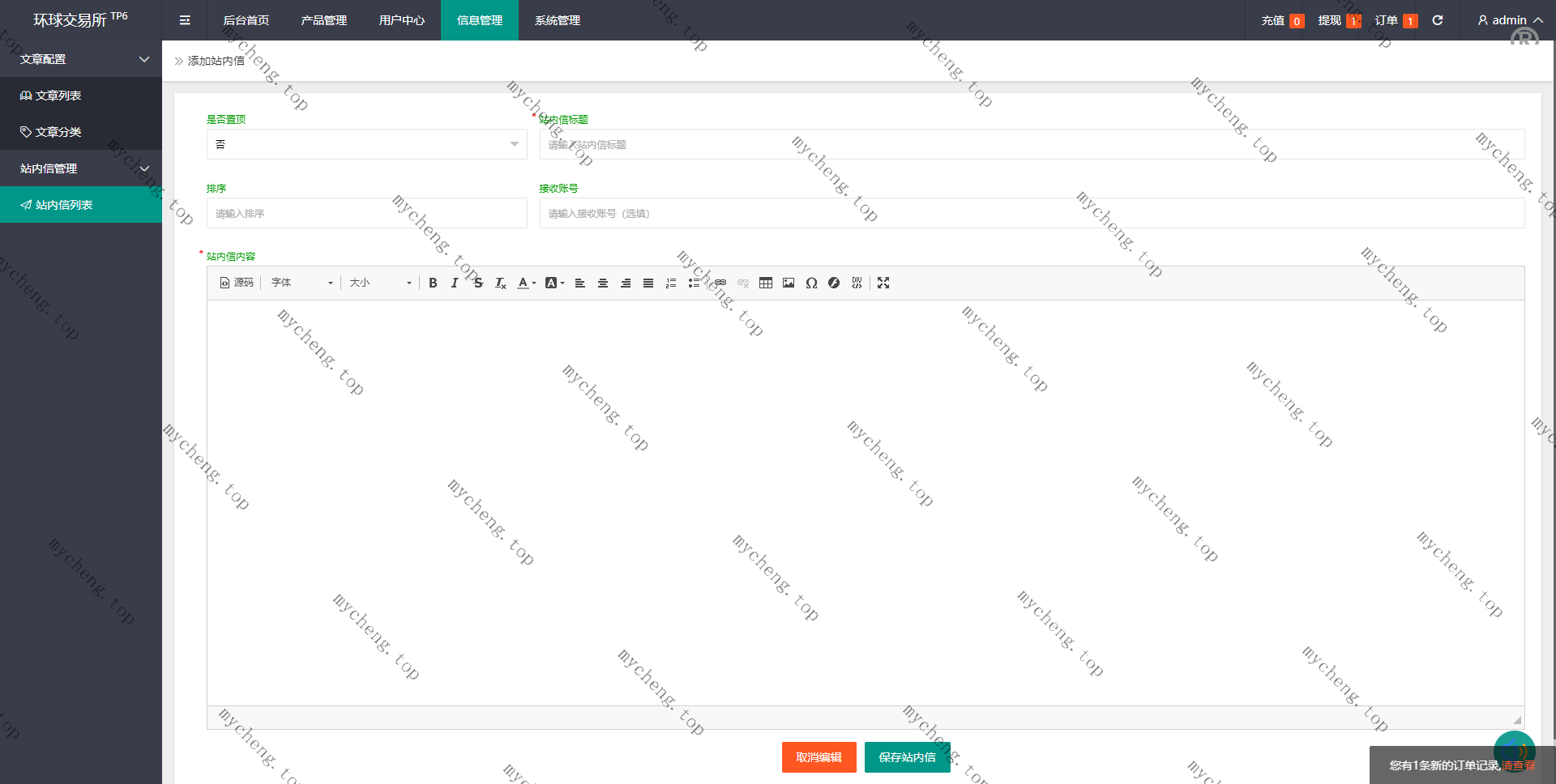
Task: Click the 取消编辑 button
Action: pyautogui.click(x=819, y=757)
